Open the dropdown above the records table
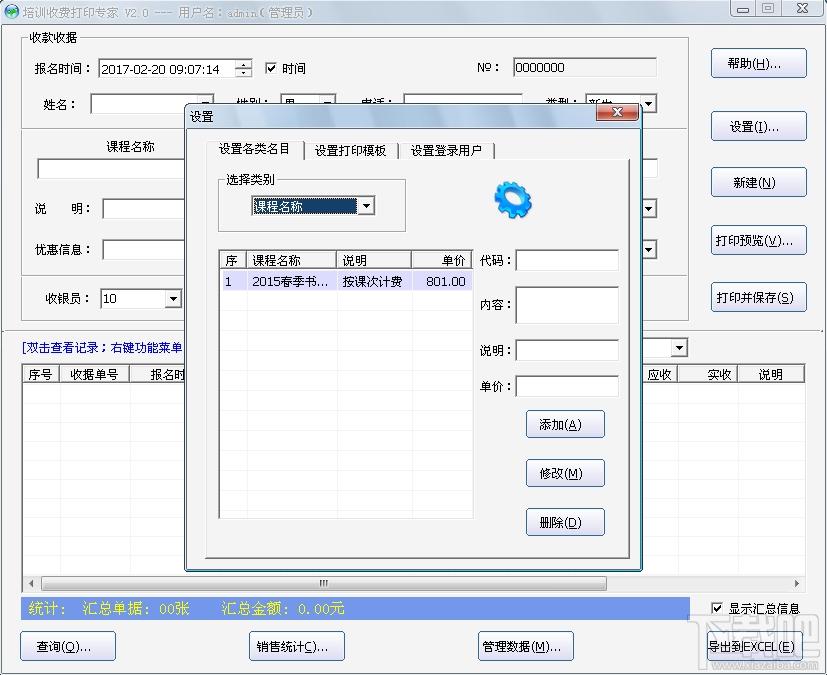 tap(679, 348)
